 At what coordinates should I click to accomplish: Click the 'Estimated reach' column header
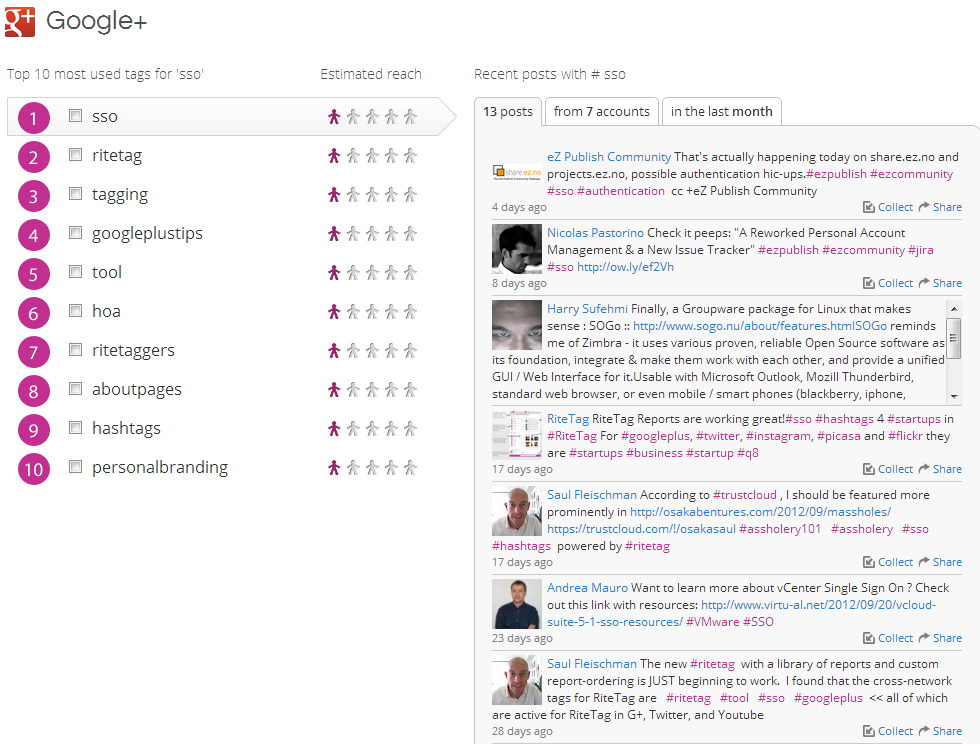pyautogui.click(x=371, y=74)
